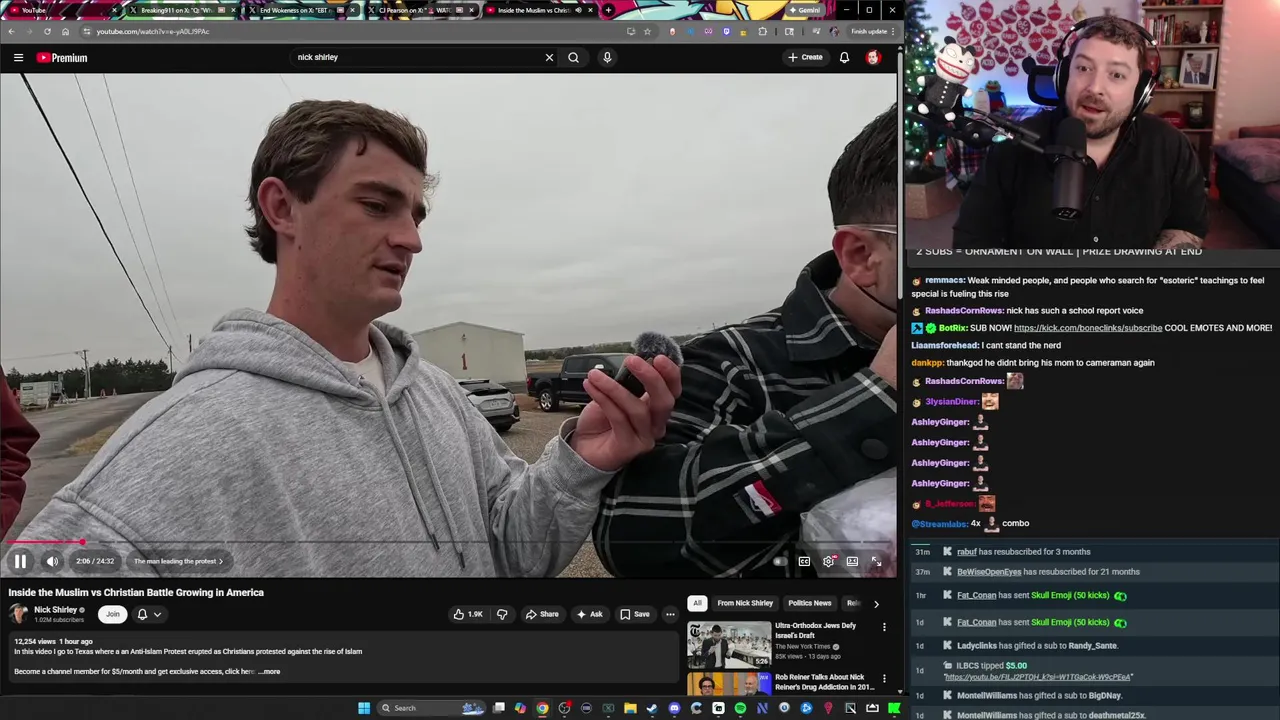This screenshot has width=1280, height=720.
Task: Open Nick Shirley channel avatar
Action: pyautogui.click(x=19, y=614)
